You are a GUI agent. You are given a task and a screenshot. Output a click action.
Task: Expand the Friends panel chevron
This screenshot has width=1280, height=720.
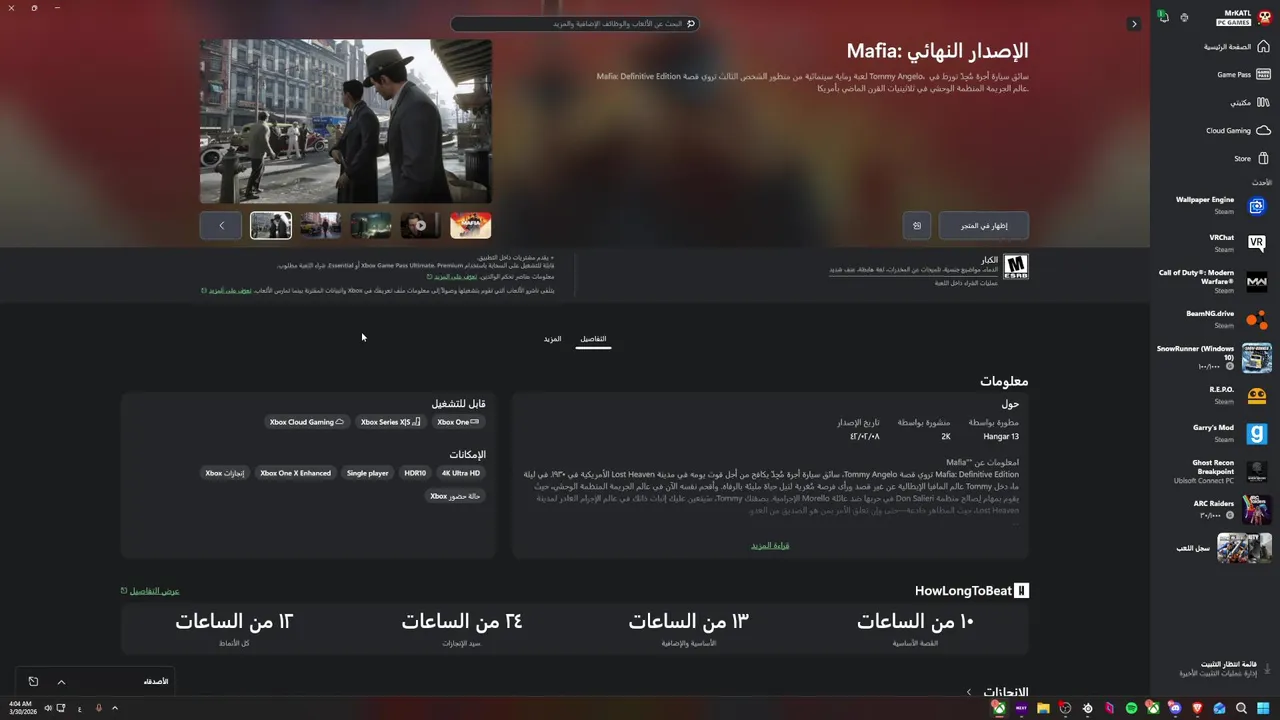61,682
